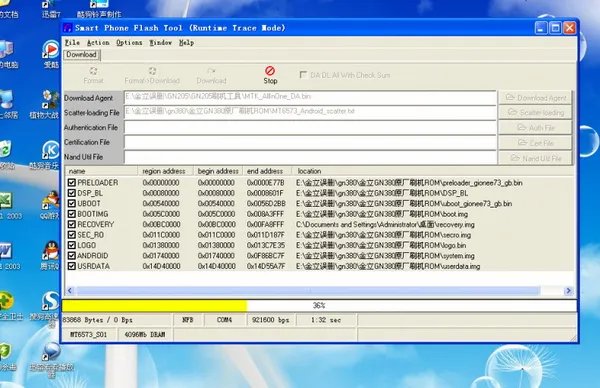Click the 4096Mb DRAM status entry
The height and width of the screenshot is (388, 600).
(145, 334)
